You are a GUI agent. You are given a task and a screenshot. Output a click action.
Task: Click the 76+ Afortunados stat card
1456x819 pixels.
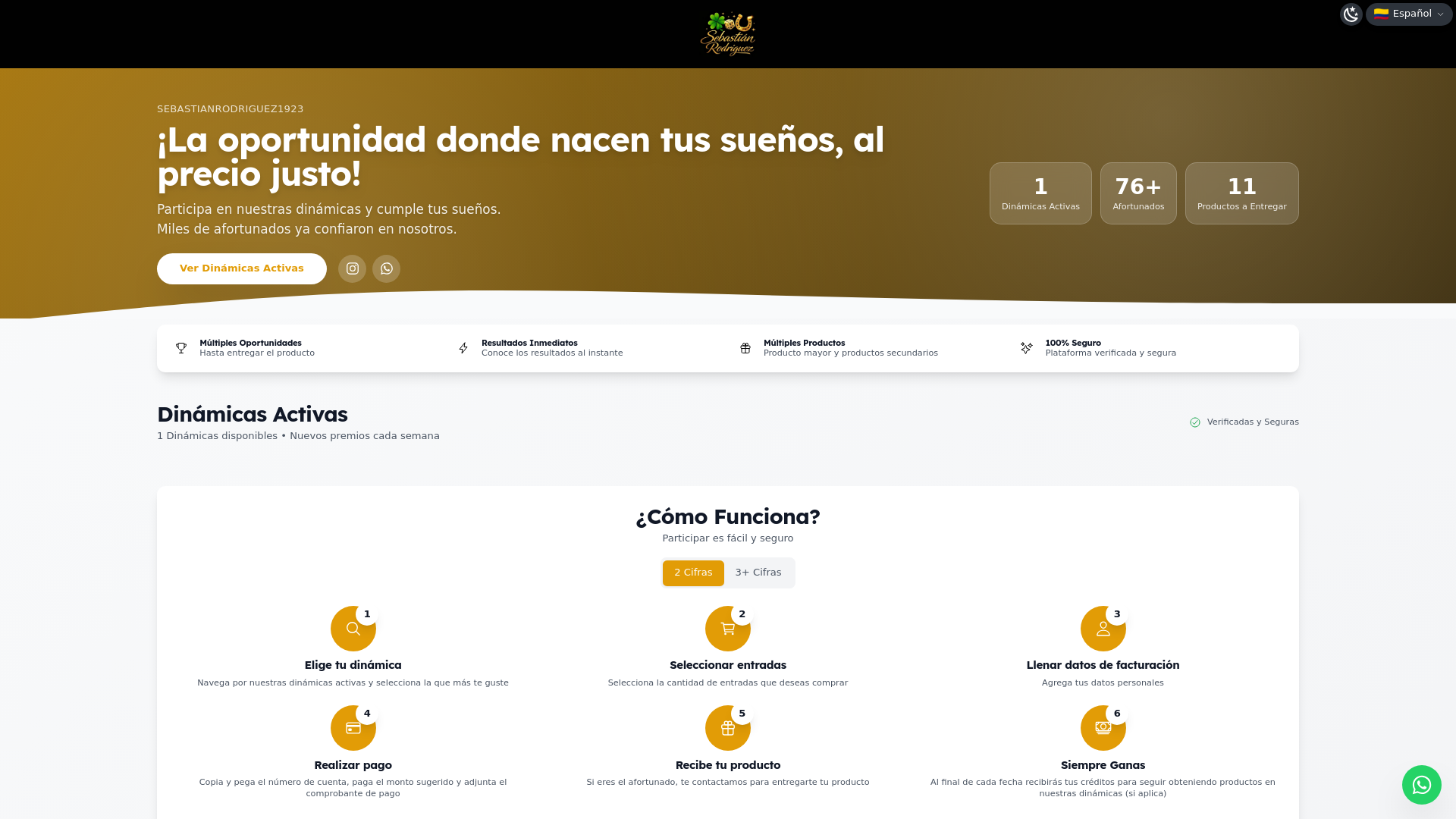(x=1138, y=193)
